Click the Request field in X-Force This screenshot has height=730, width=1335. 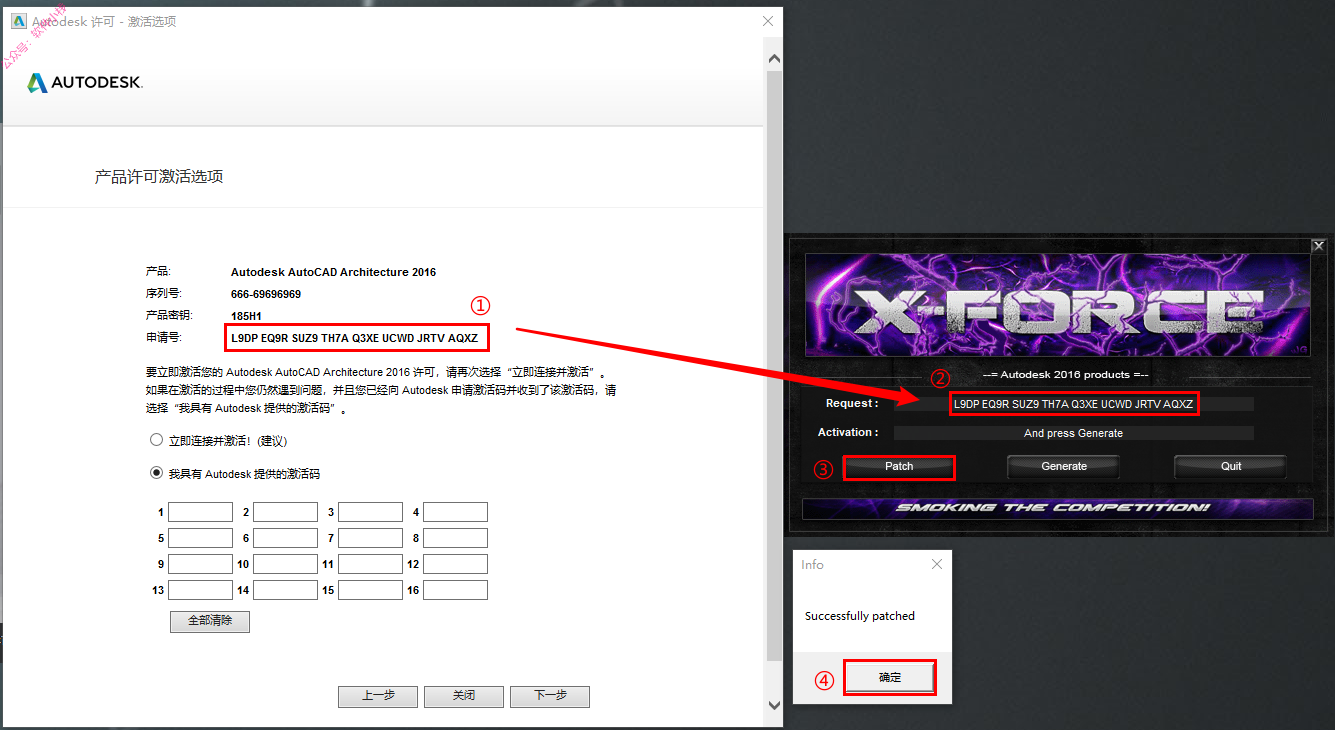[1074, 404]
